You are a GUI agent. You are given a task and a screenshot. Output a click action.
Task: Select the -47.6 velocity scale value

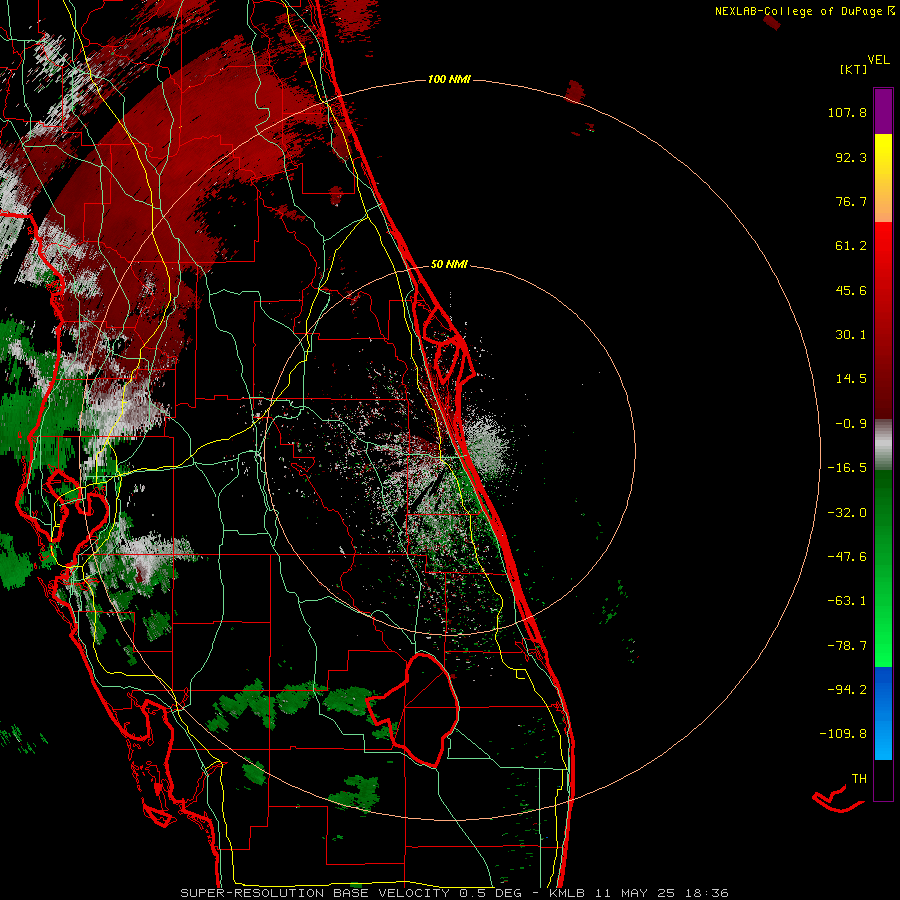847,557
